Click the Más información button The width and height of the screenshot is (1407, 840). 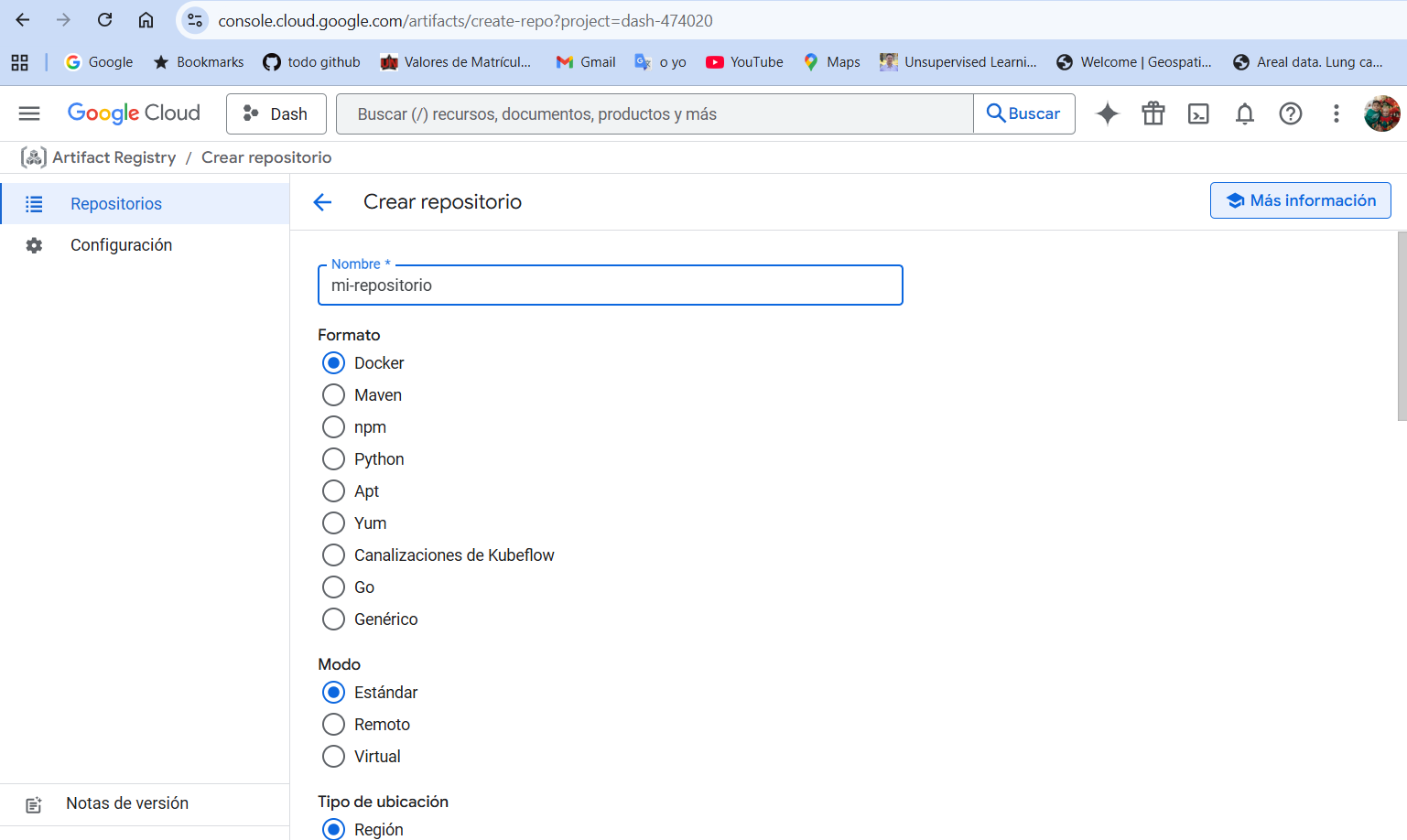tap(1301, 200)
